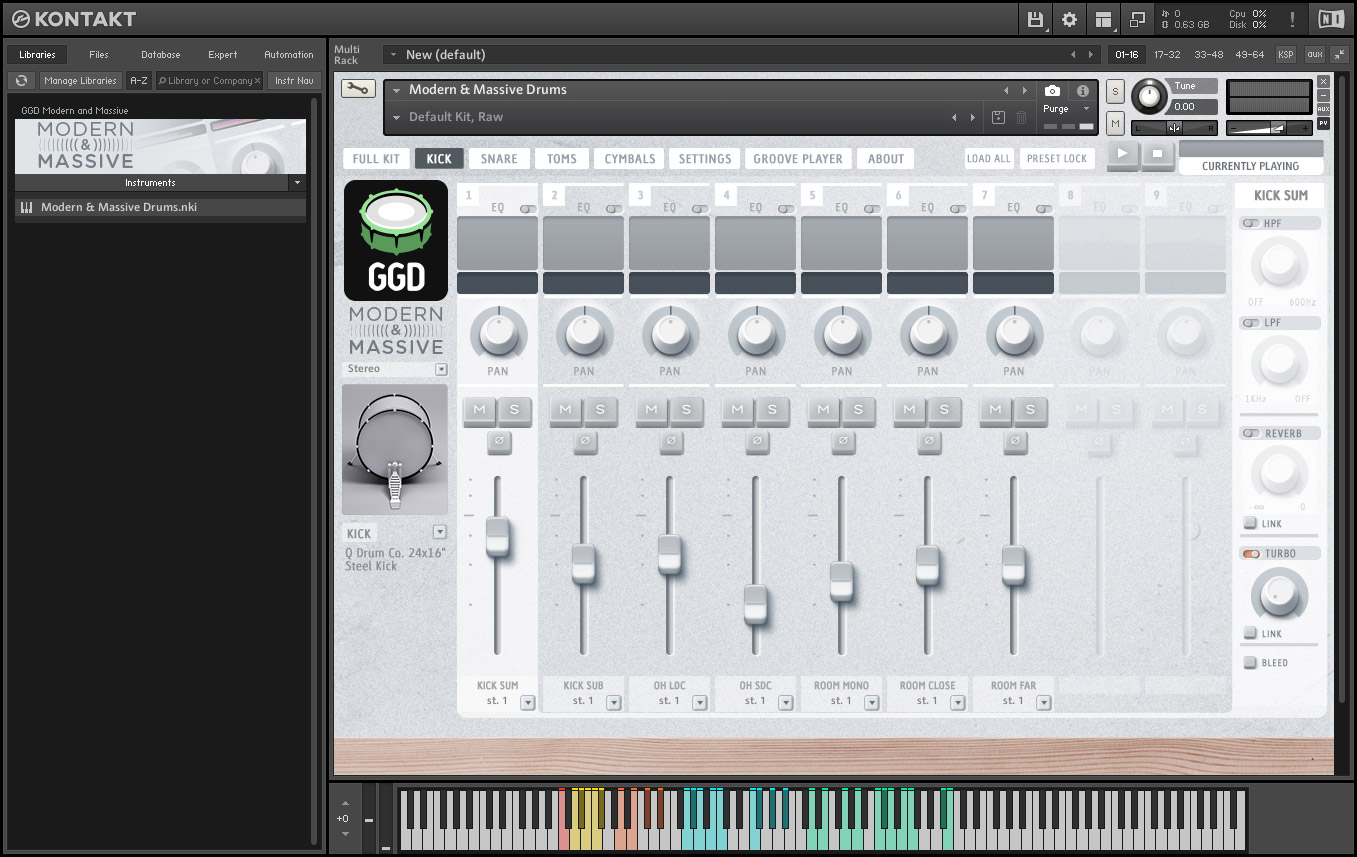Open KICK SUM output st. 1 dropdown

coord(527,702)
